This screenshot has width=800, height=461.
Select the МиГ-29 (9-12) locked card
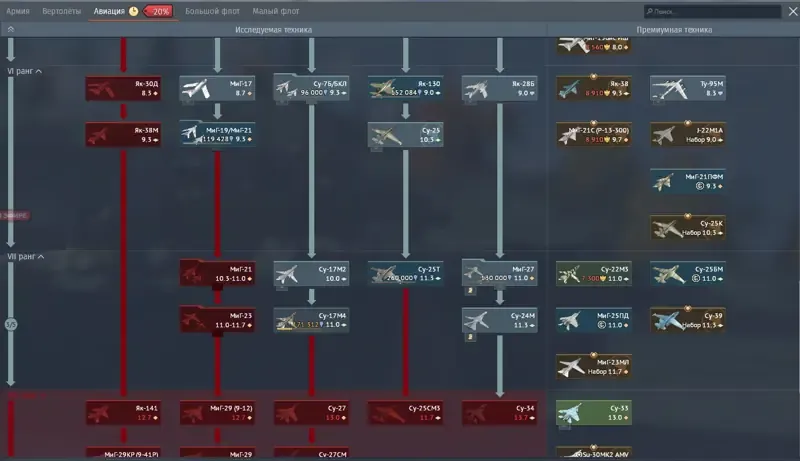click(217, 413)
